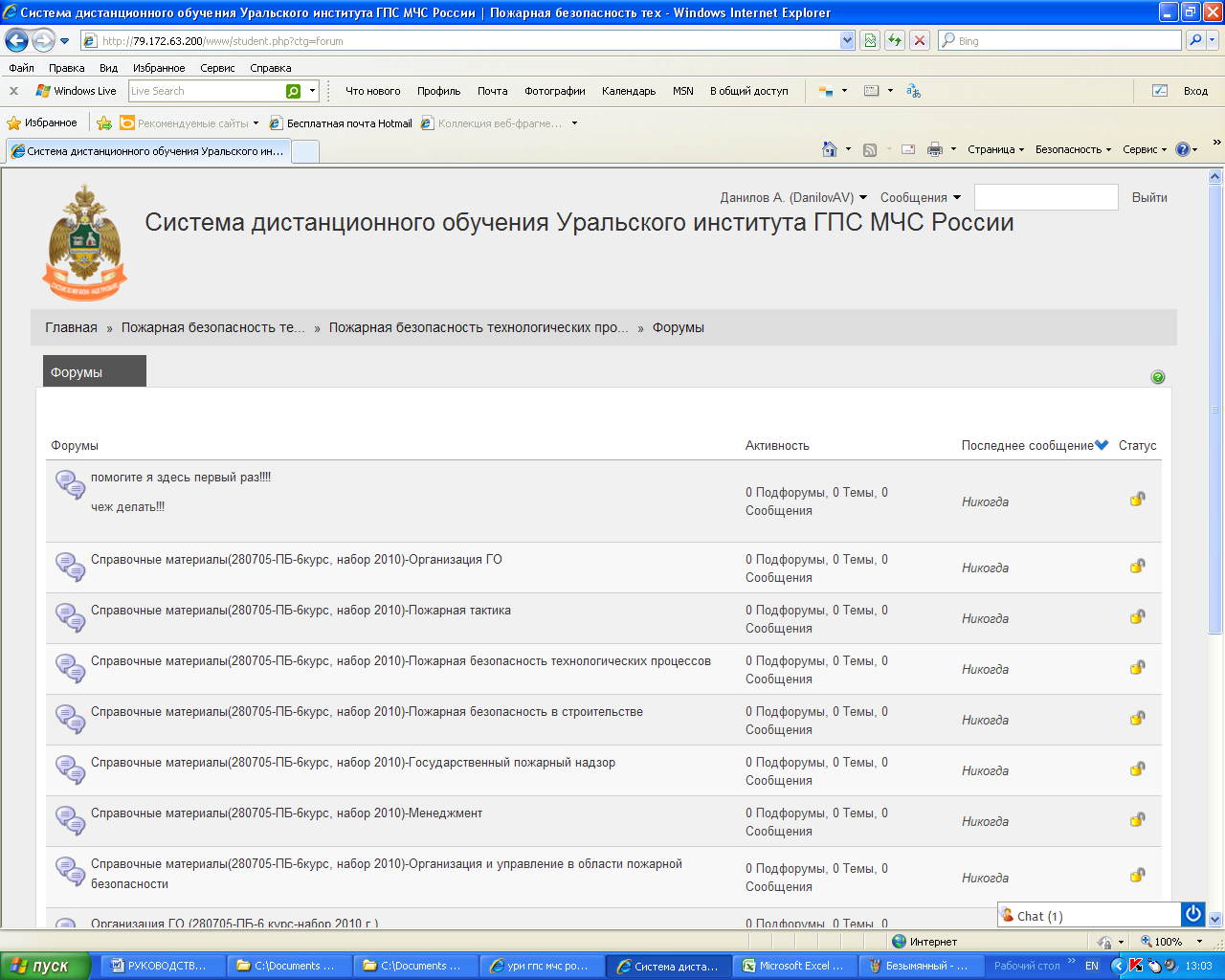
Task: Click the Chat power button icon
Action: [1192, 914]
